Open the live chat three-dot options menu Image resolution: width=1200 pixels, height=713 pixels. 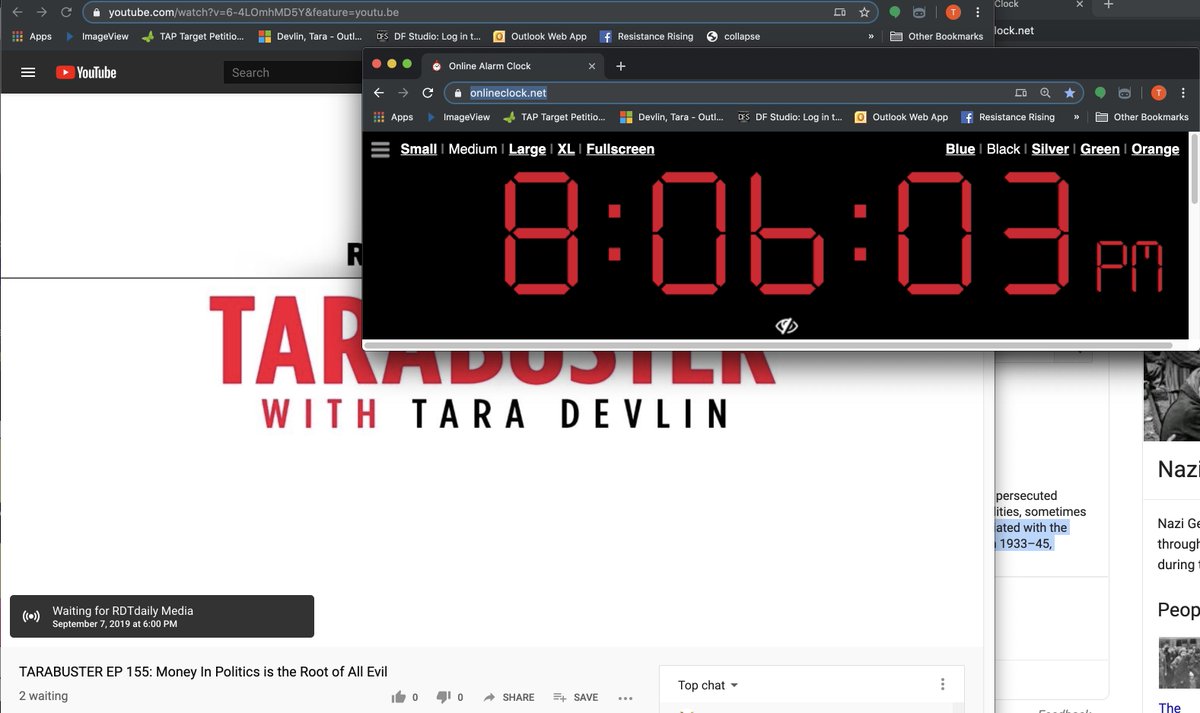coord(942,685)
